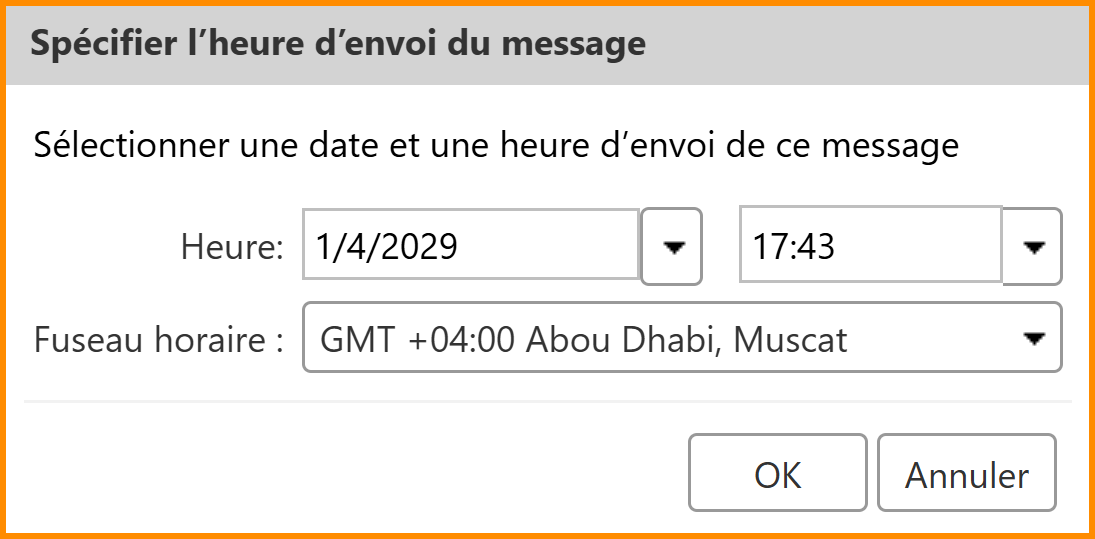Click the triangle icon in the timezone box
Viewport: 1095px width, 539px height.
click(1034, 340)
